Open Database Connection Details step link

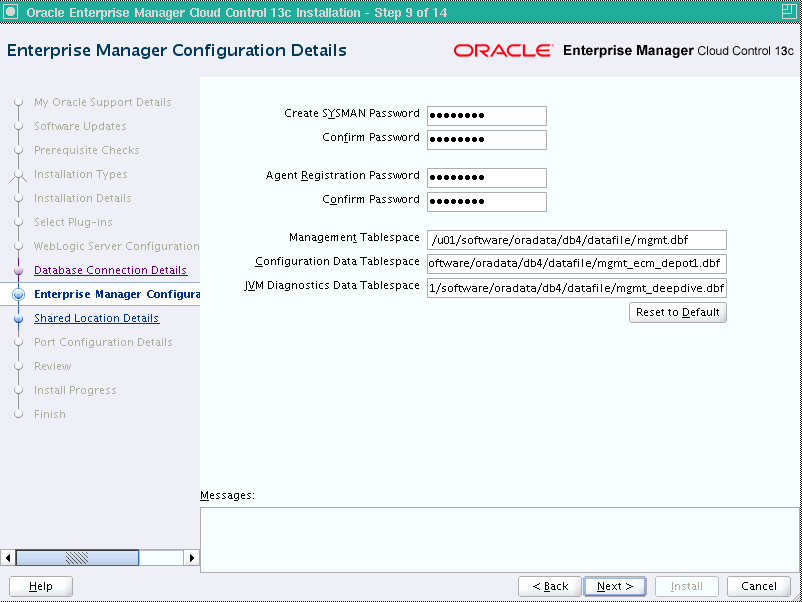click(110, 270)
